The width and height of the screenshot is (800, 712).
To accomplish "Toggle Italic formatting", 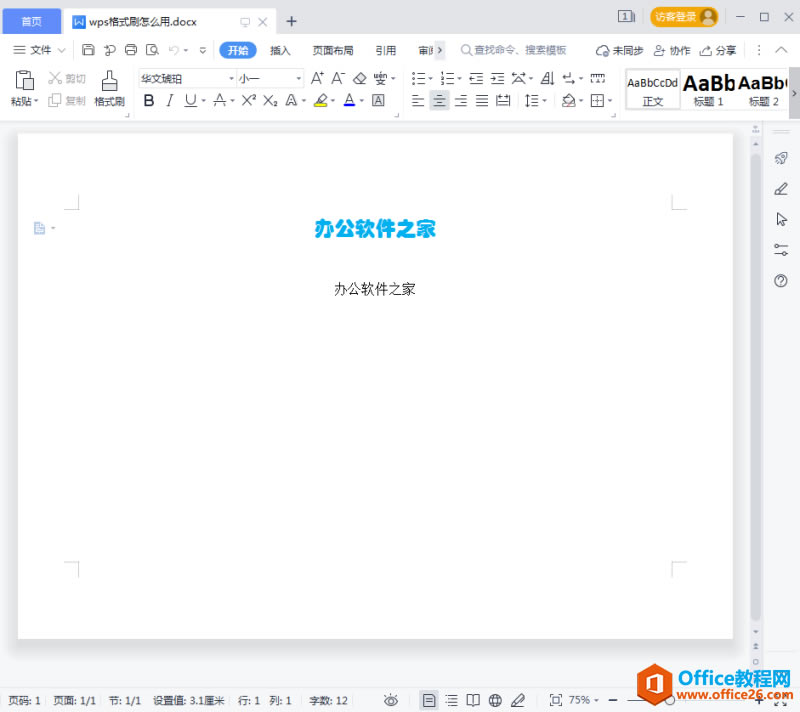I will pyautogui.click(x=169, y=100).
